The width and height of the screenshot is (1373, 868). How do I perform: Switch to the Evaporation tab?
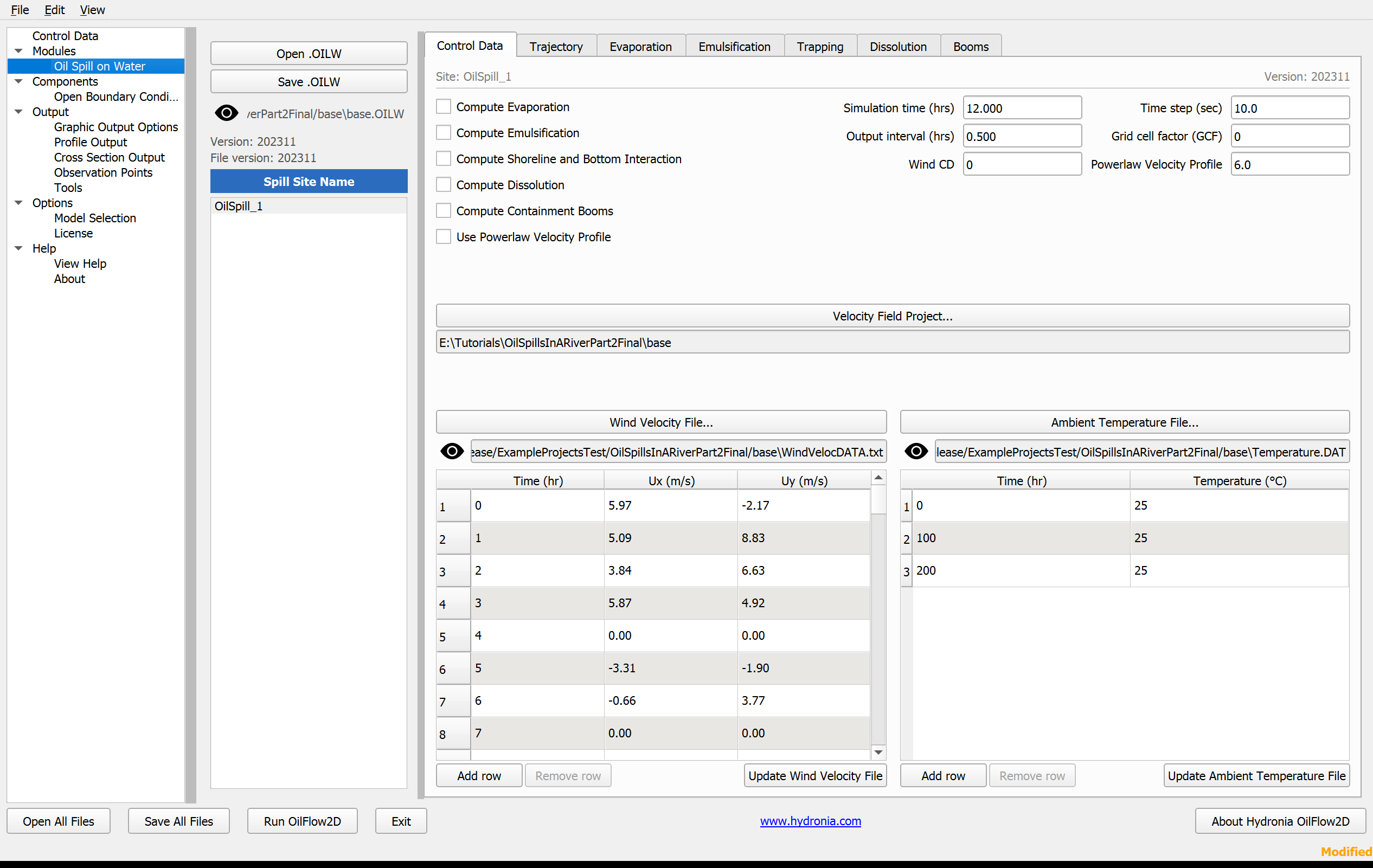[x=640, y=46]
